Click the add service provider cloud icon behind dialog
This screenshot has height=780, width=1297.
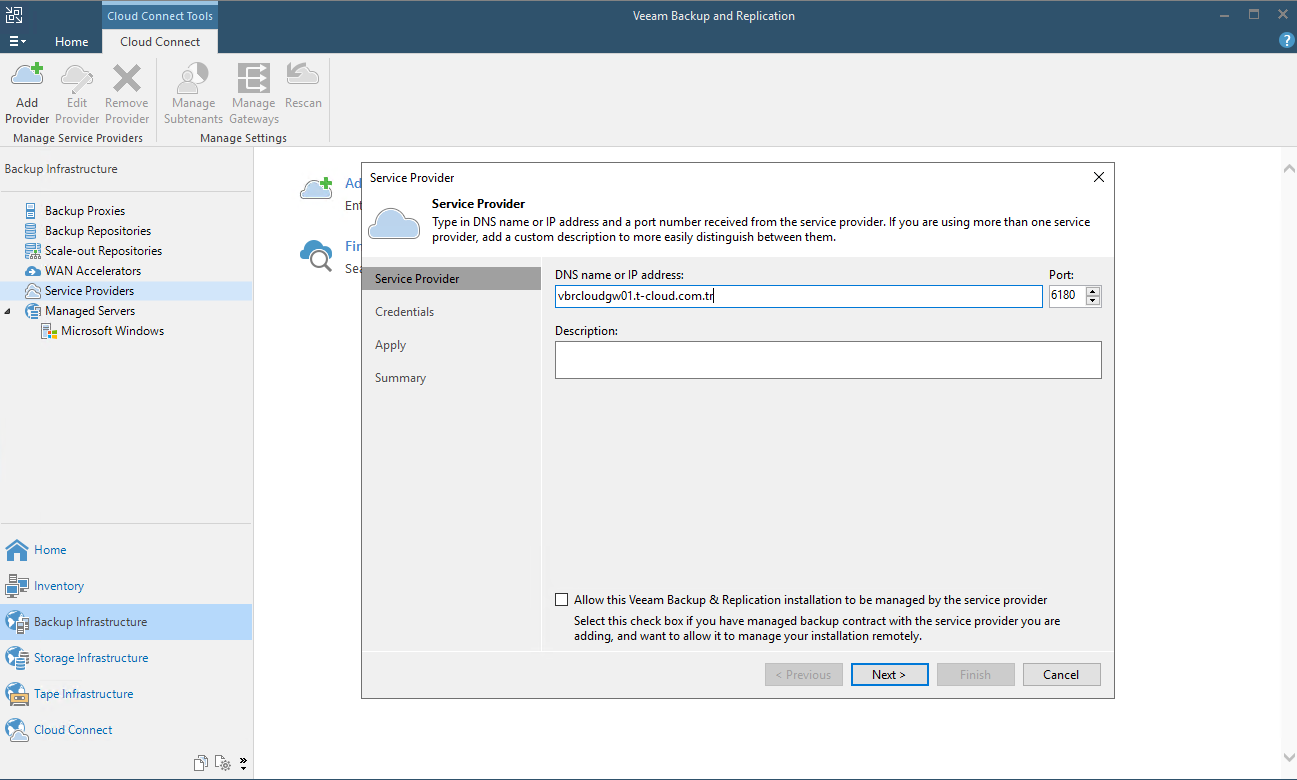(x=317, y=187)
